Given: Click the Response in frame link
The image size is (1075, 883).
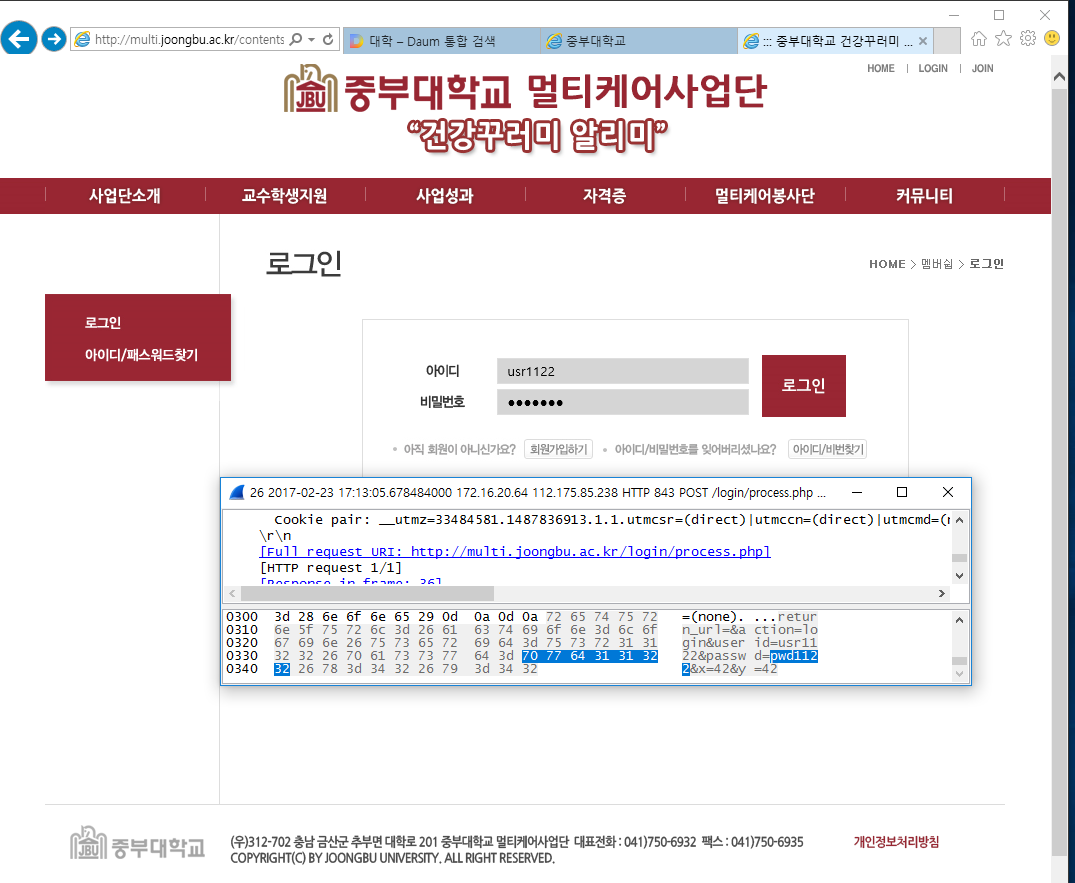Looking at the screenshot, I should click(350, 582).
